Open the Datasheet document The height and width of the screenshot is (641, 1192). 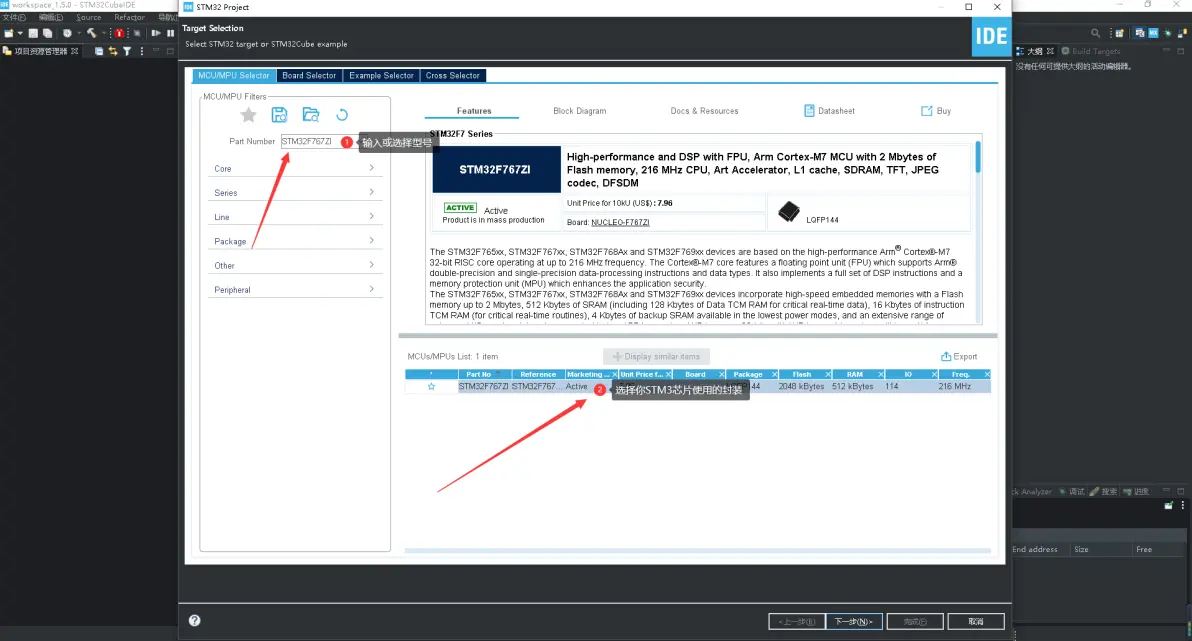829,111
